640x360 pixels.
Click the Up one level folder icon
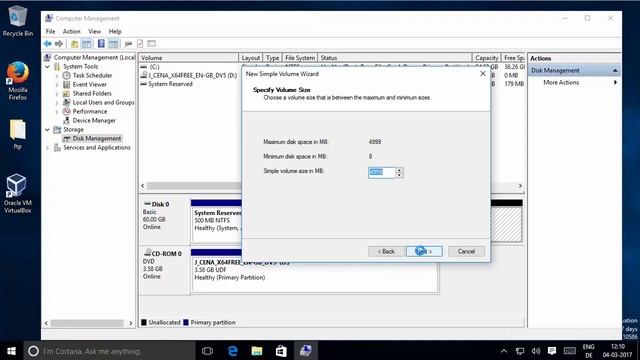pyautogui.click(x=74, y=44)
